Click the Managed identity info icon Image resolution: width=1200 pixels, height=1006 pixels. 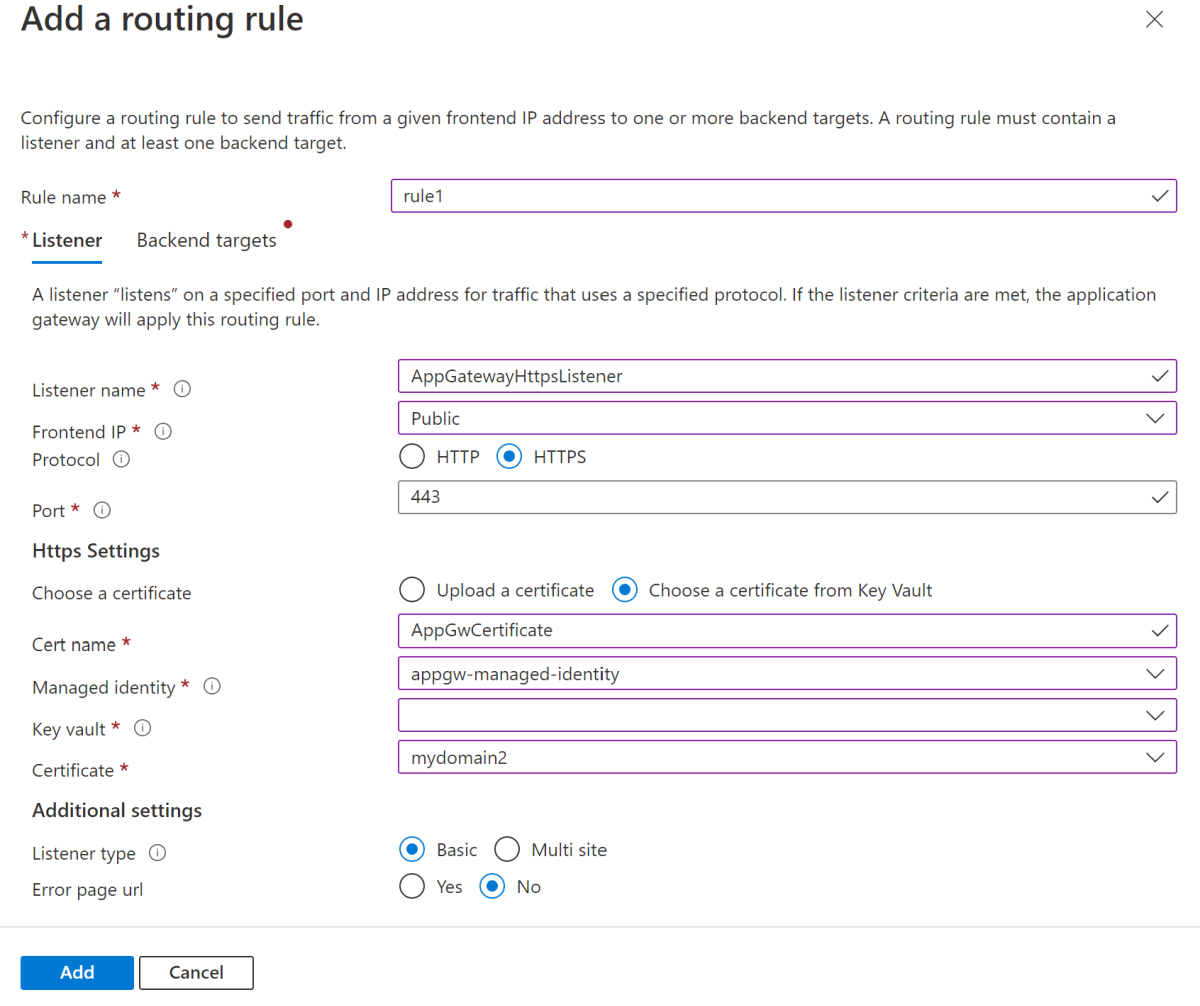tap(211, 687)
